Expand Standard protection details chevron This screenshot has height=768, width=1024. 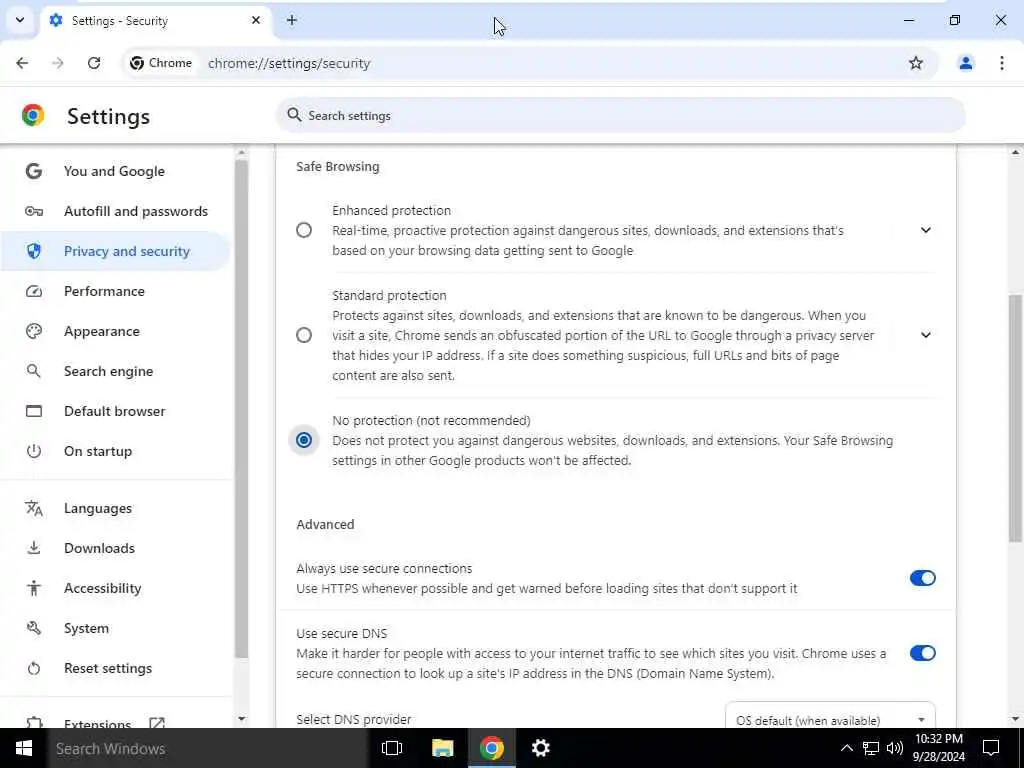tap(925, 335)
